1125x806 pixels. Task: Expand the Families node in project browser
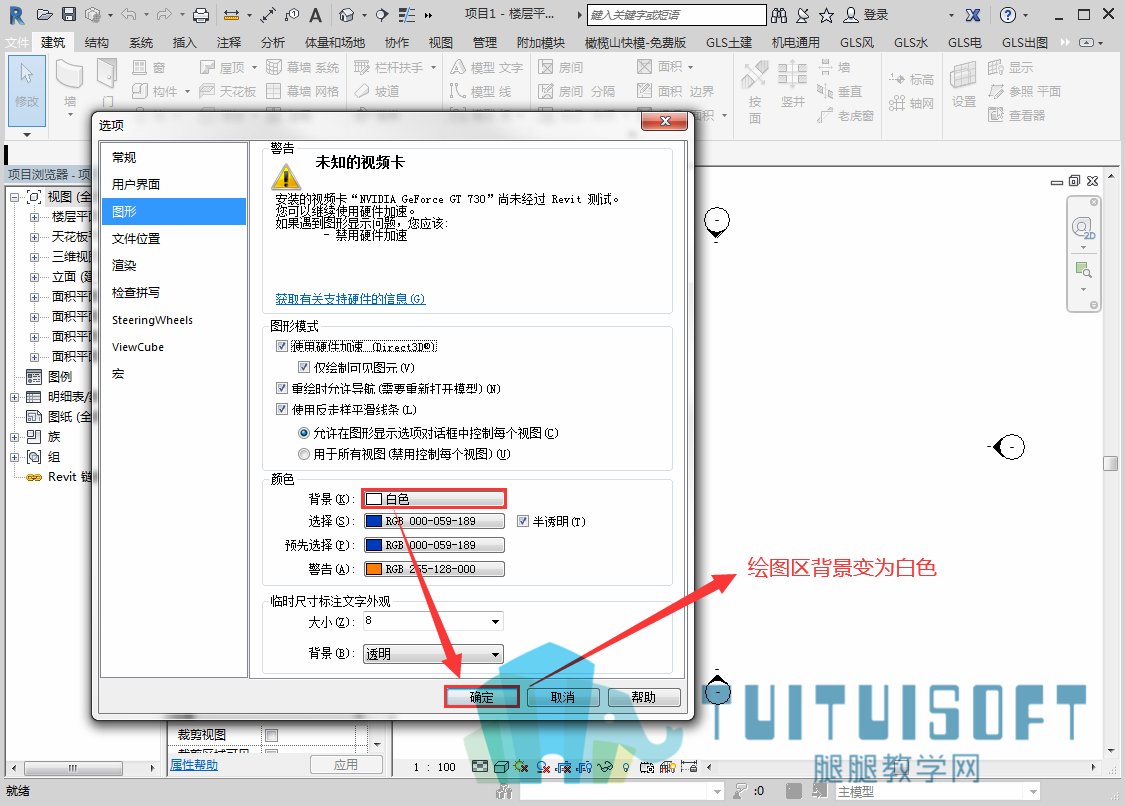[14, 436]
